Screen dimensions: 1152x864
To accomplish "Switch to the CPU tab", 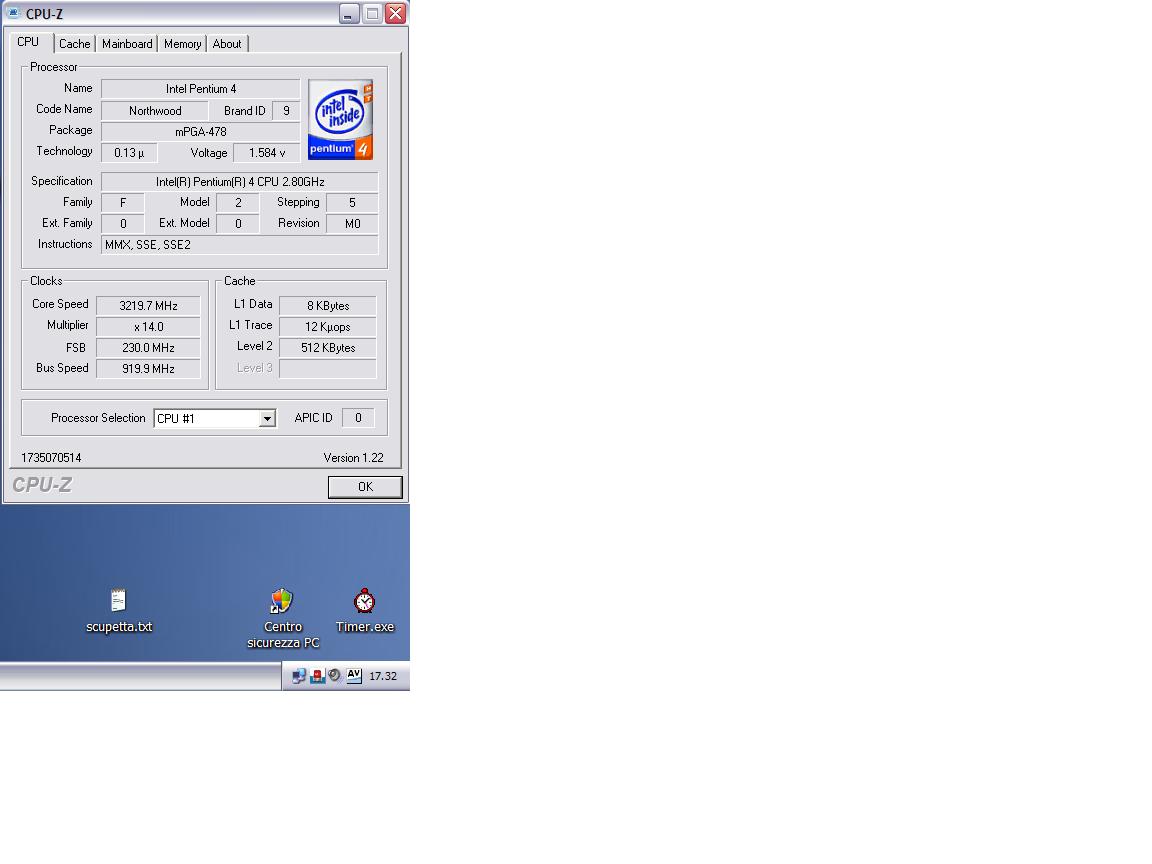I will 29,43.
